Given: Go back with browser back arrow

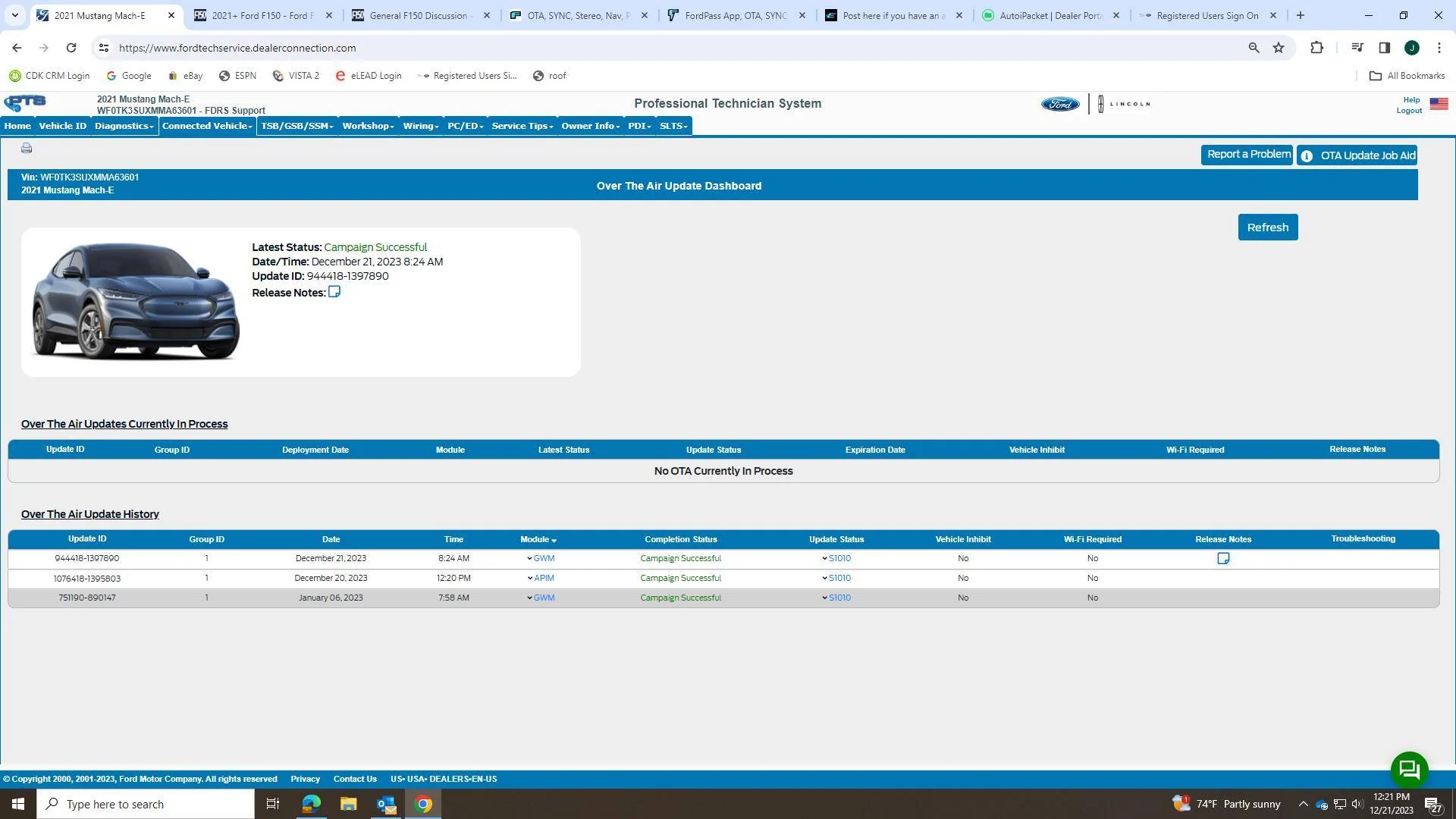Looking at the screenshot, I should point(17,48).
